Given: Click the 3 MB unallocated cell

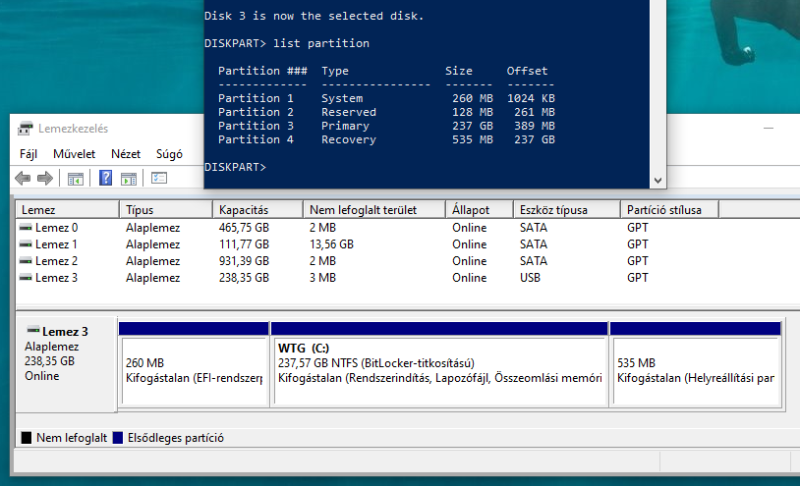Looking at the screenshot, I should tap(322, 278).
